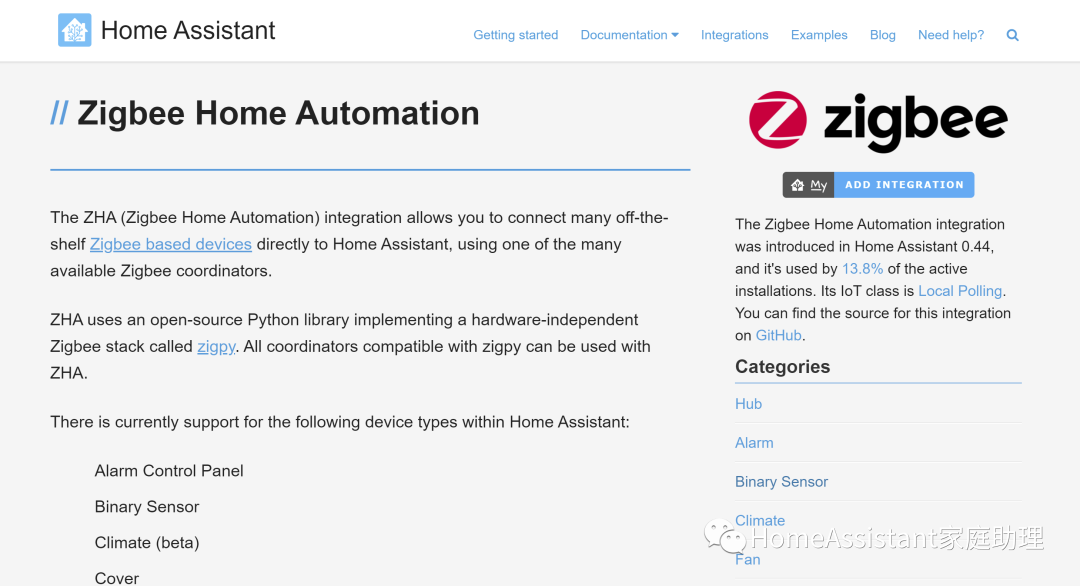This screenshot has height=586, width=1080.
Task: Select the Hub category
Action: pos(748,404)
